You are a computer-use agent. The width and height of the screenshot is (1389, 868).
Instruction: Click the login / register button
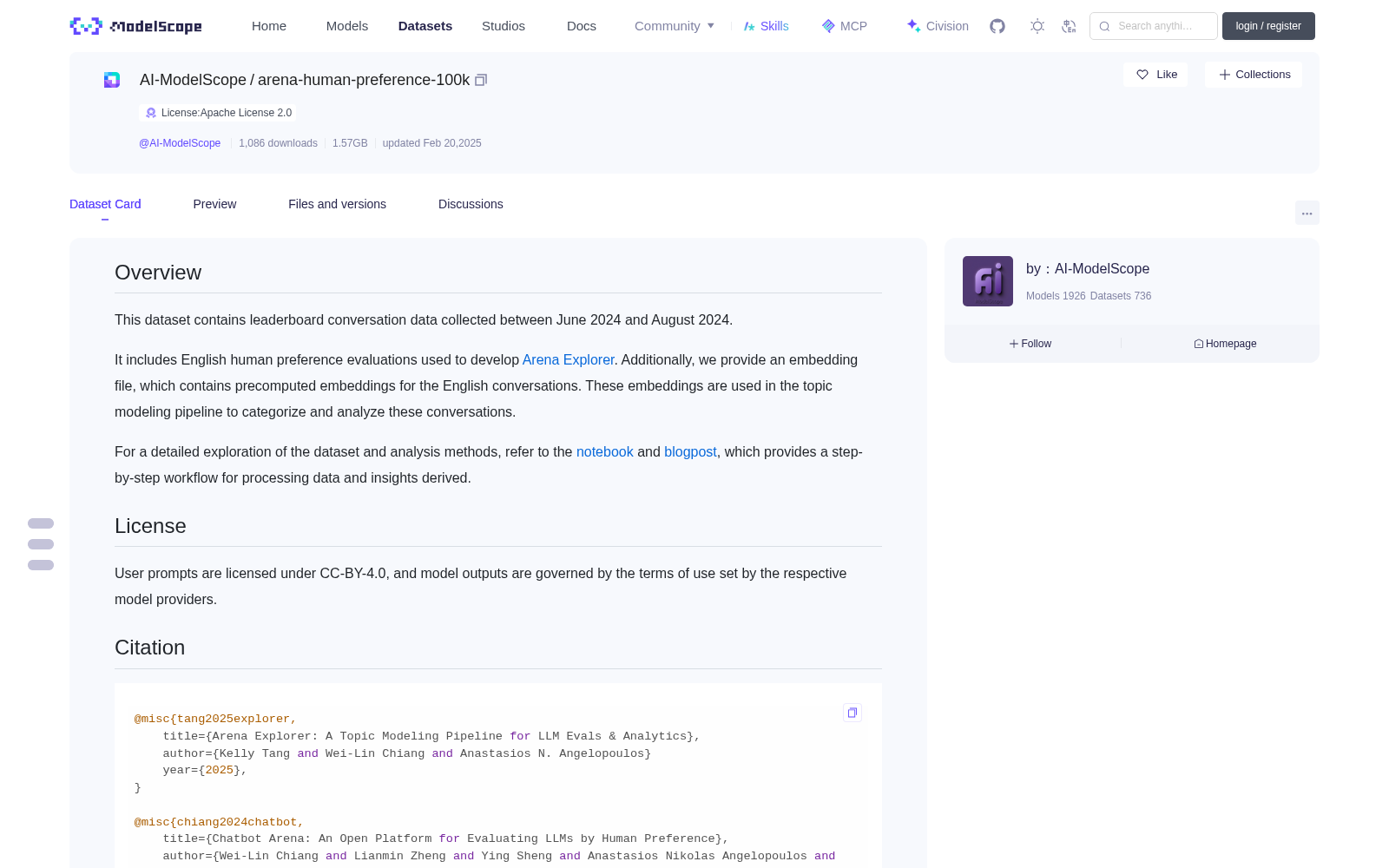click(1268, 26)
